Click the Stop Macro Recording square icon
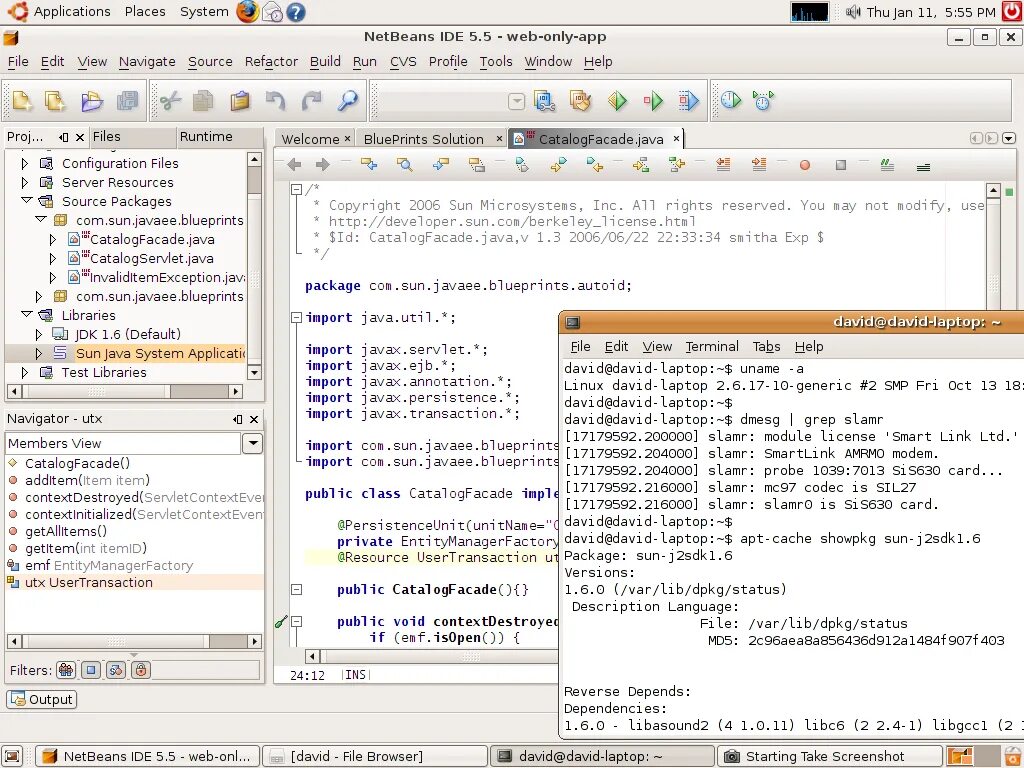This screenshot has height=768, width=1024. coord(840,165)
